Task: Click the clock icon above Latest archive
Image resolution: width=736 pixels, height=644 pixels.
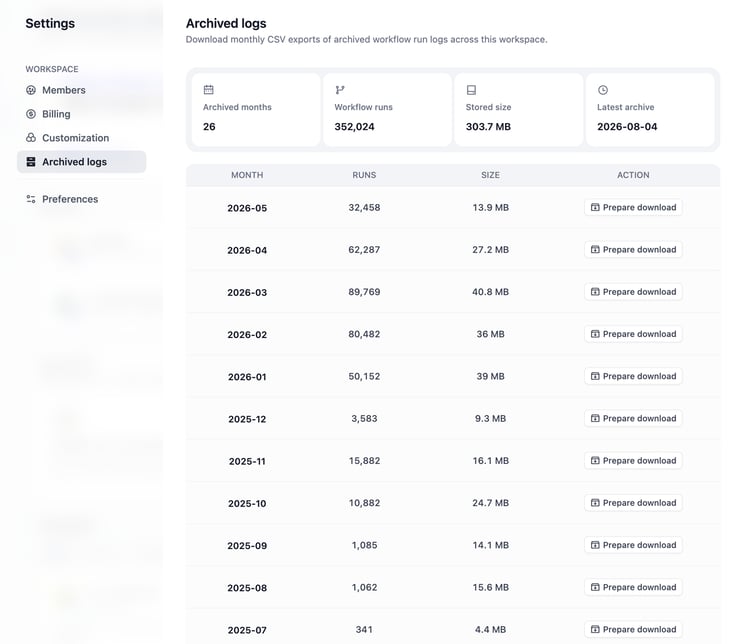Action: pyautogui.click(x=603, y=90)
